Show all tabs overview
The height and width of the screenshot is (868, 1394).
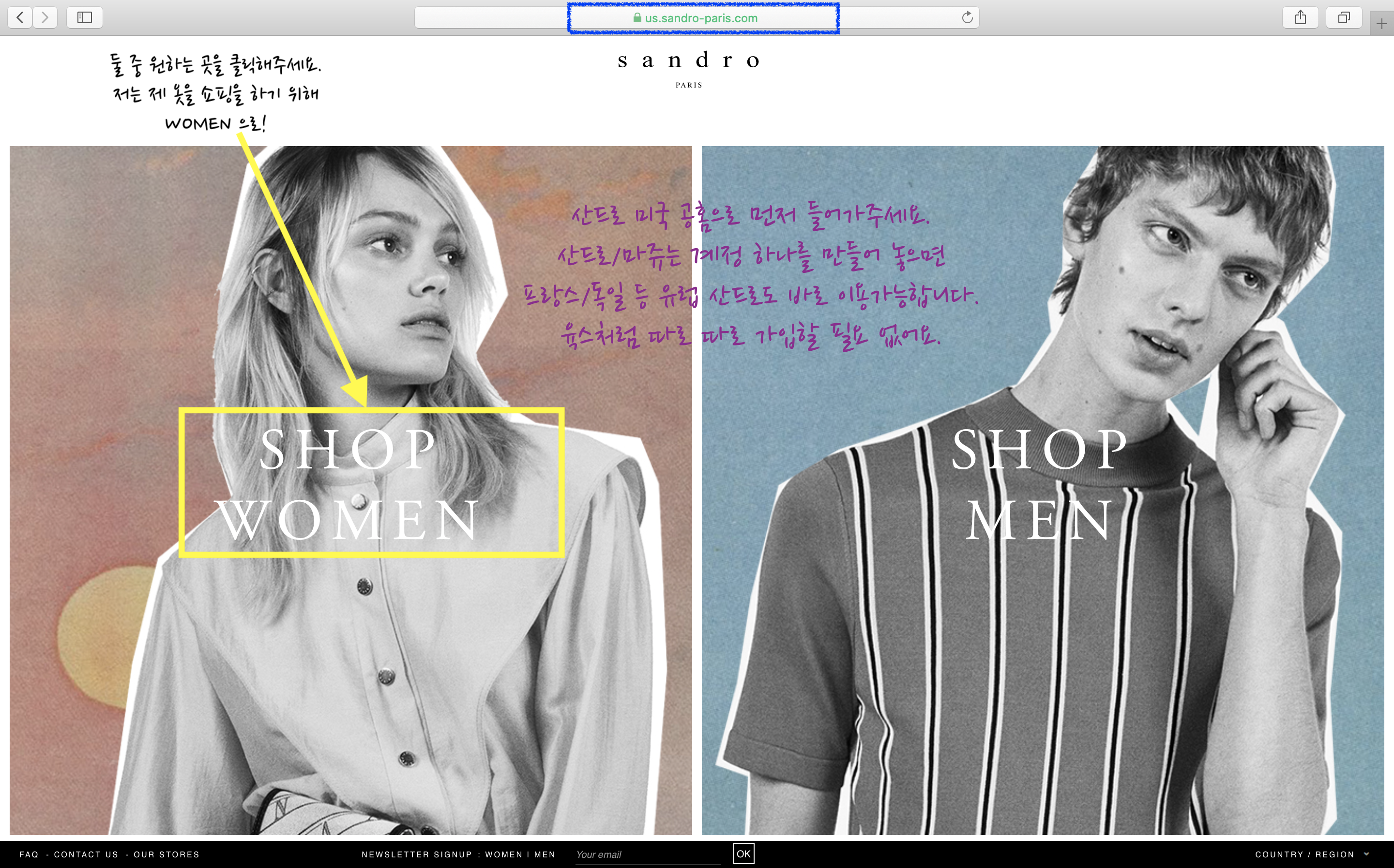point(1344,17)
